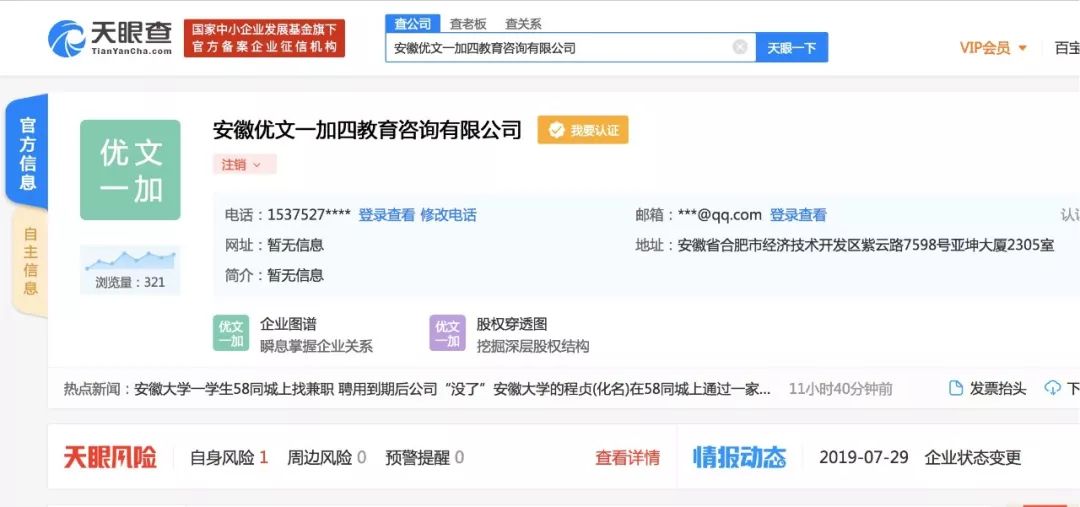
Task: Switch to the 查公司 search tab
Action: coord(412,23)
